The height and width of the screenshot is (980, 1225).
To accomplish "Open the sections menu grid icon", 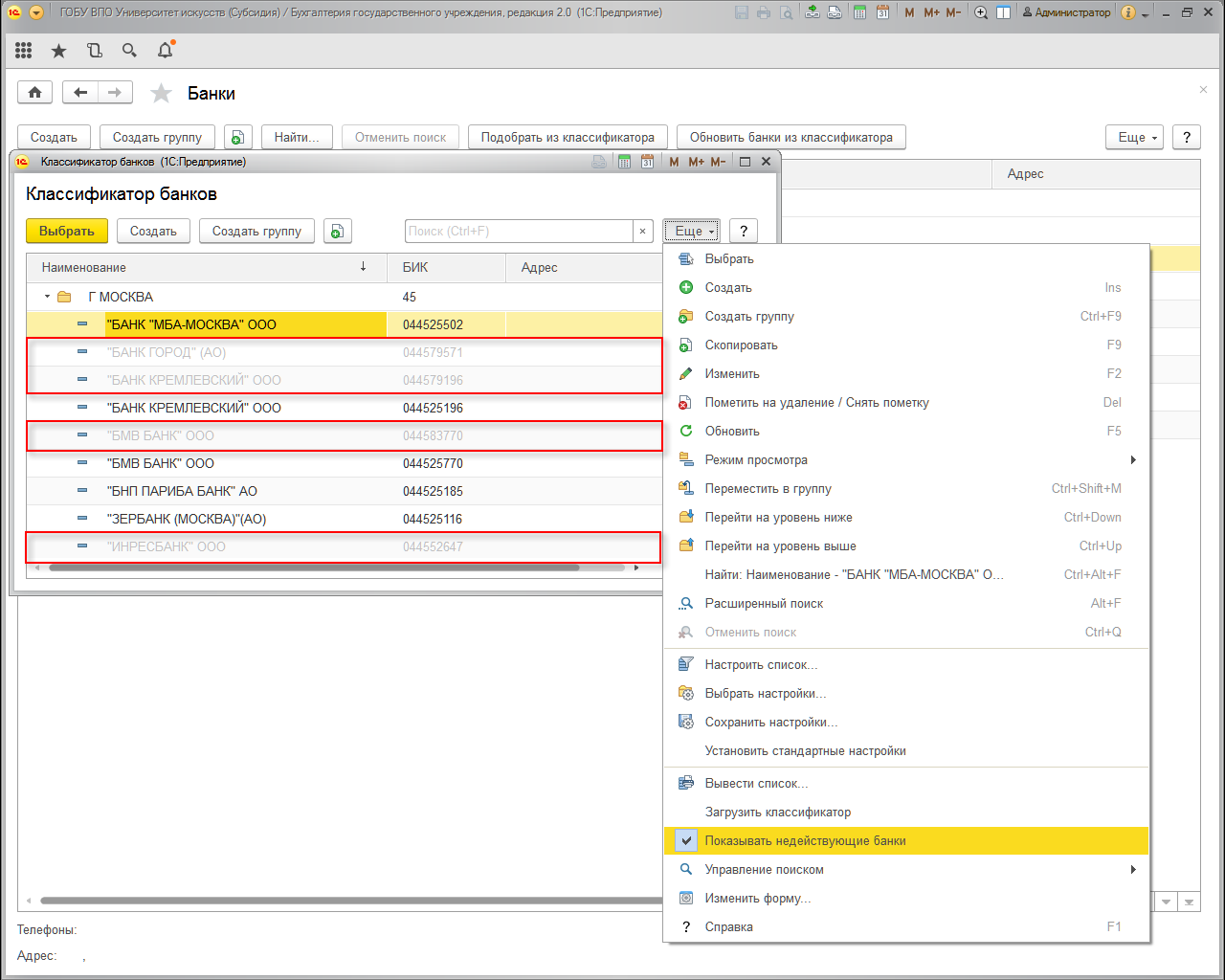I will coord(24,51).
